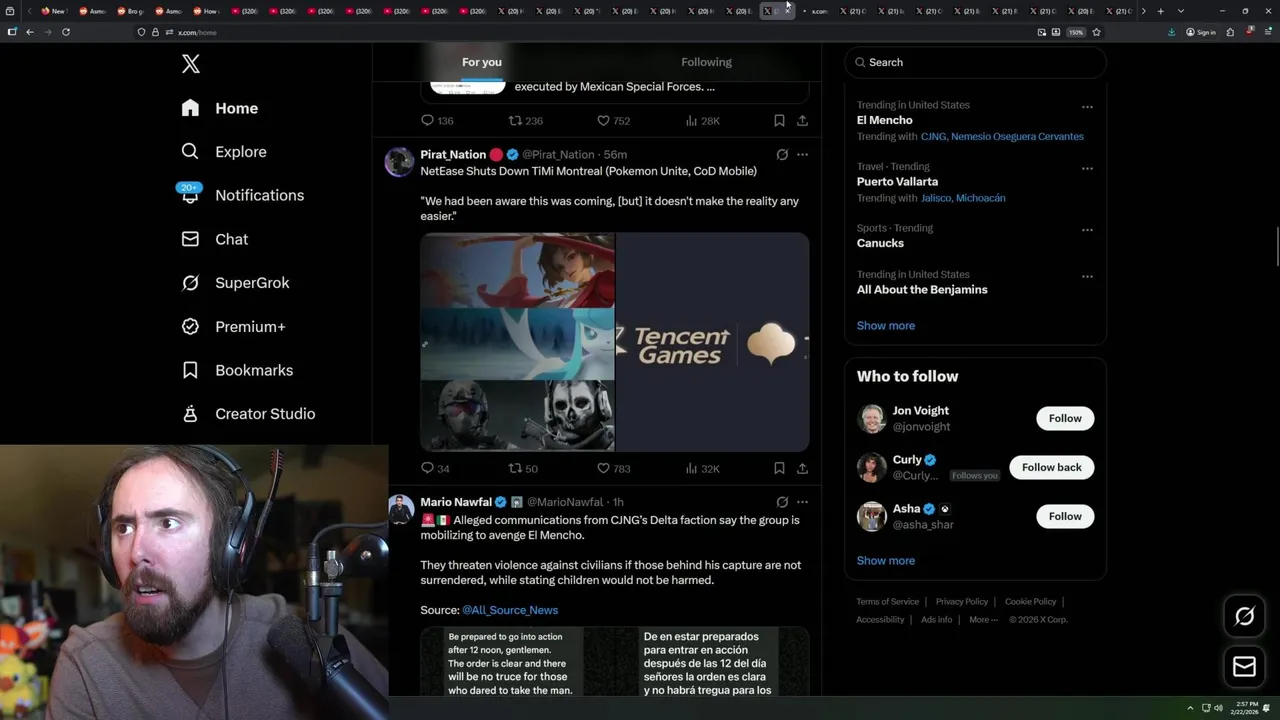The height and width of the screenshot is (720, 1280).
Task: Open more options on Mario Nawfal post
Action: tap(802, 502)
